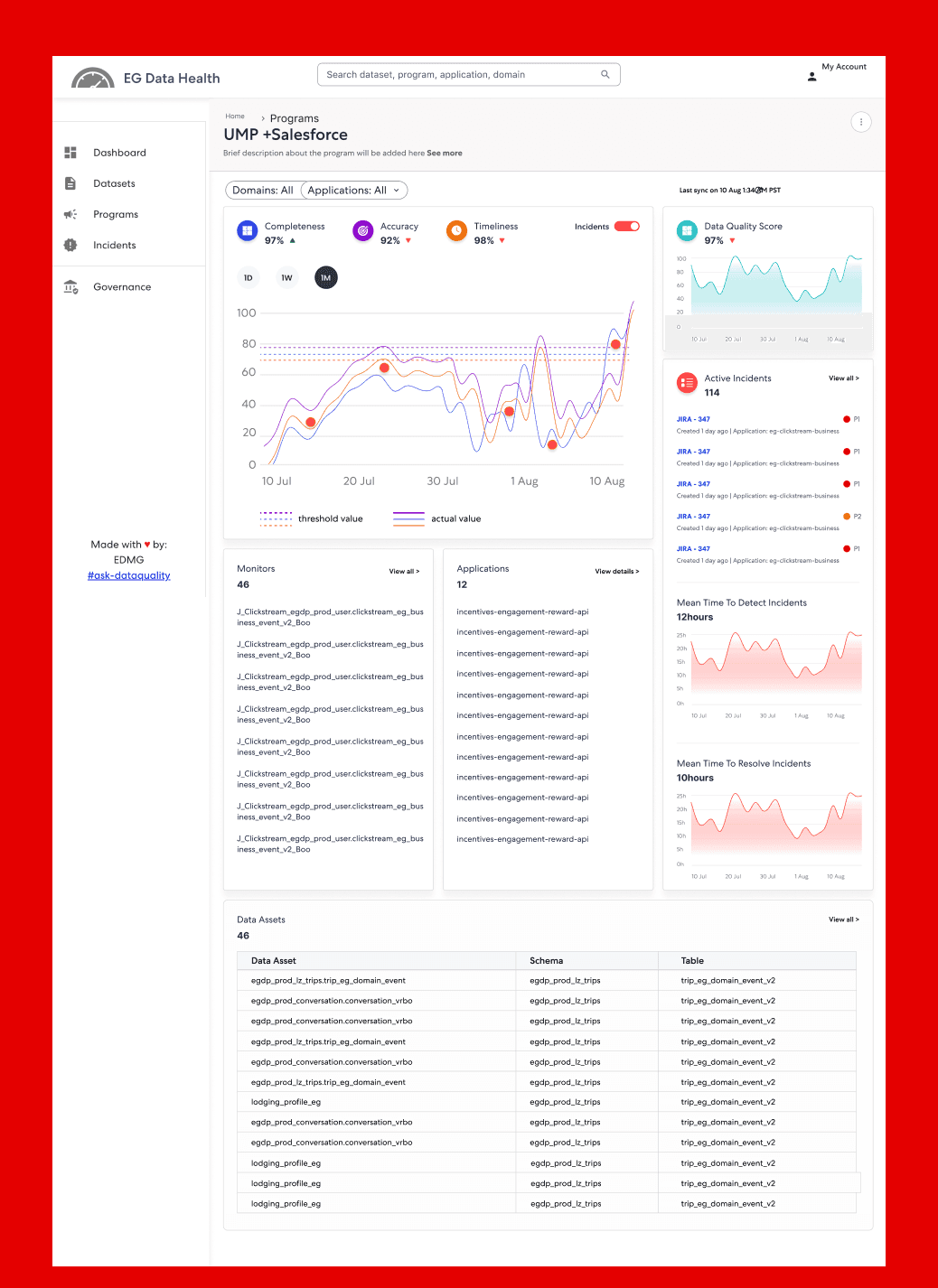
Task: Click the EG Data Health gauge logo
Action: pos(93,78)
